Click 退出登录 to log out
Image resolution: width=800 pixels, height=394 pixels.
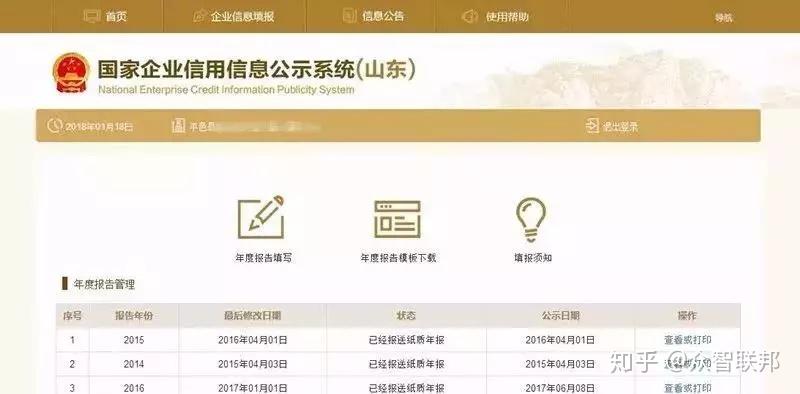point(620,127)
